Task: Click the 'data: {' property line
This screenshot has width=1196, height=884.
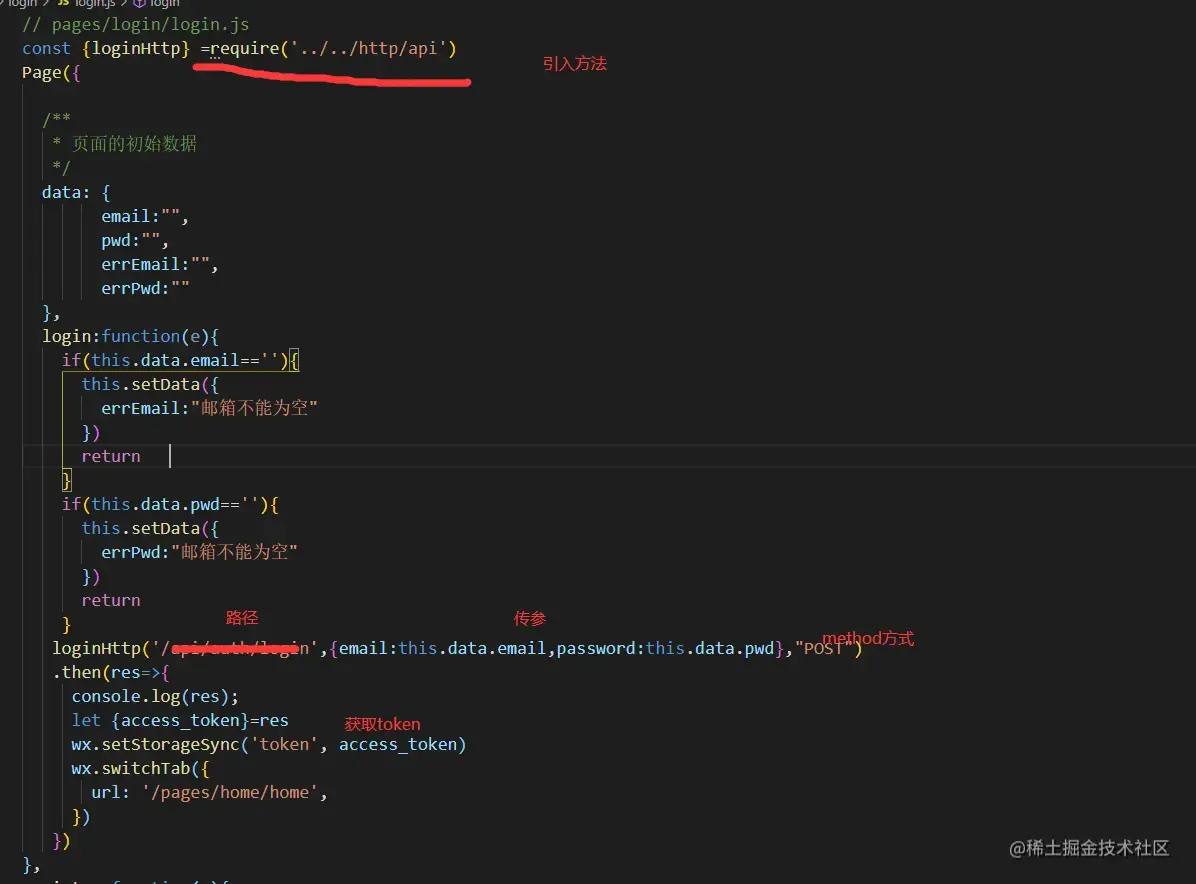Action: click(x=76, y=192)
